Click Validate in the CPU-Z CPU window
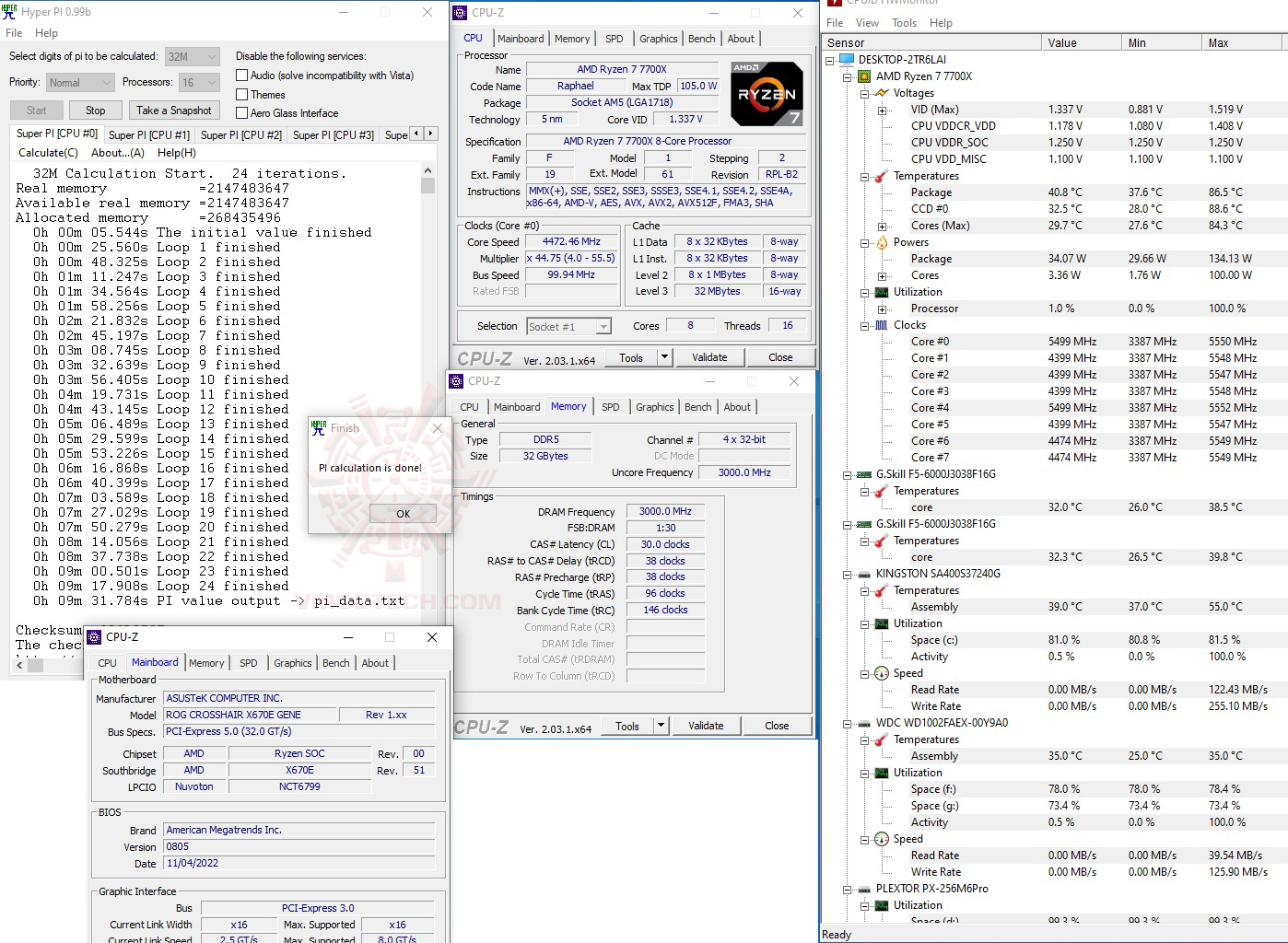 pyautogui.click(x=709, y=357)
